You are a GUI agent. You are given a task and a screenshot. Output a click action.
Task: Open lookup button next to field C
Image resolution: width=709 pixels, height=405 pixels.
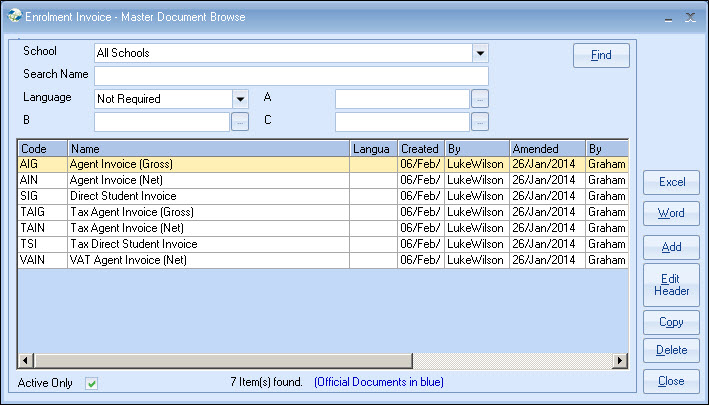480,122
